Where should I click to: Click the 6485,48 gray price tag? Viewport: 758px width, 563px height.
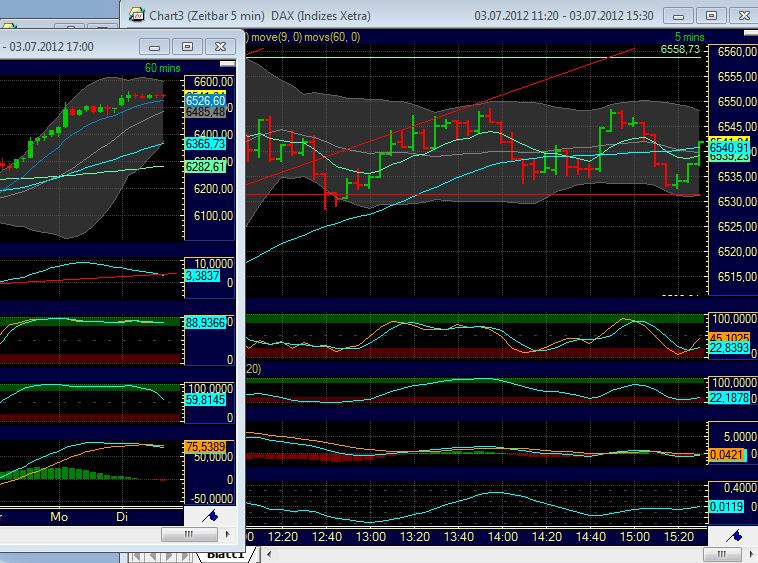pyautogui.click(x=205, y=112)
